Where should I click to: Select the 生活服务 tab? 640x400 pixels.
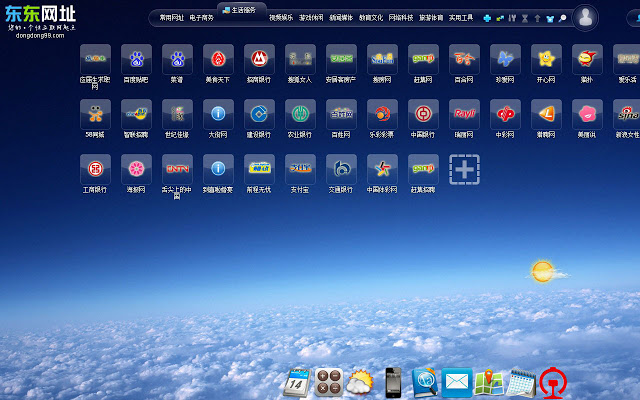click(242, 10)
